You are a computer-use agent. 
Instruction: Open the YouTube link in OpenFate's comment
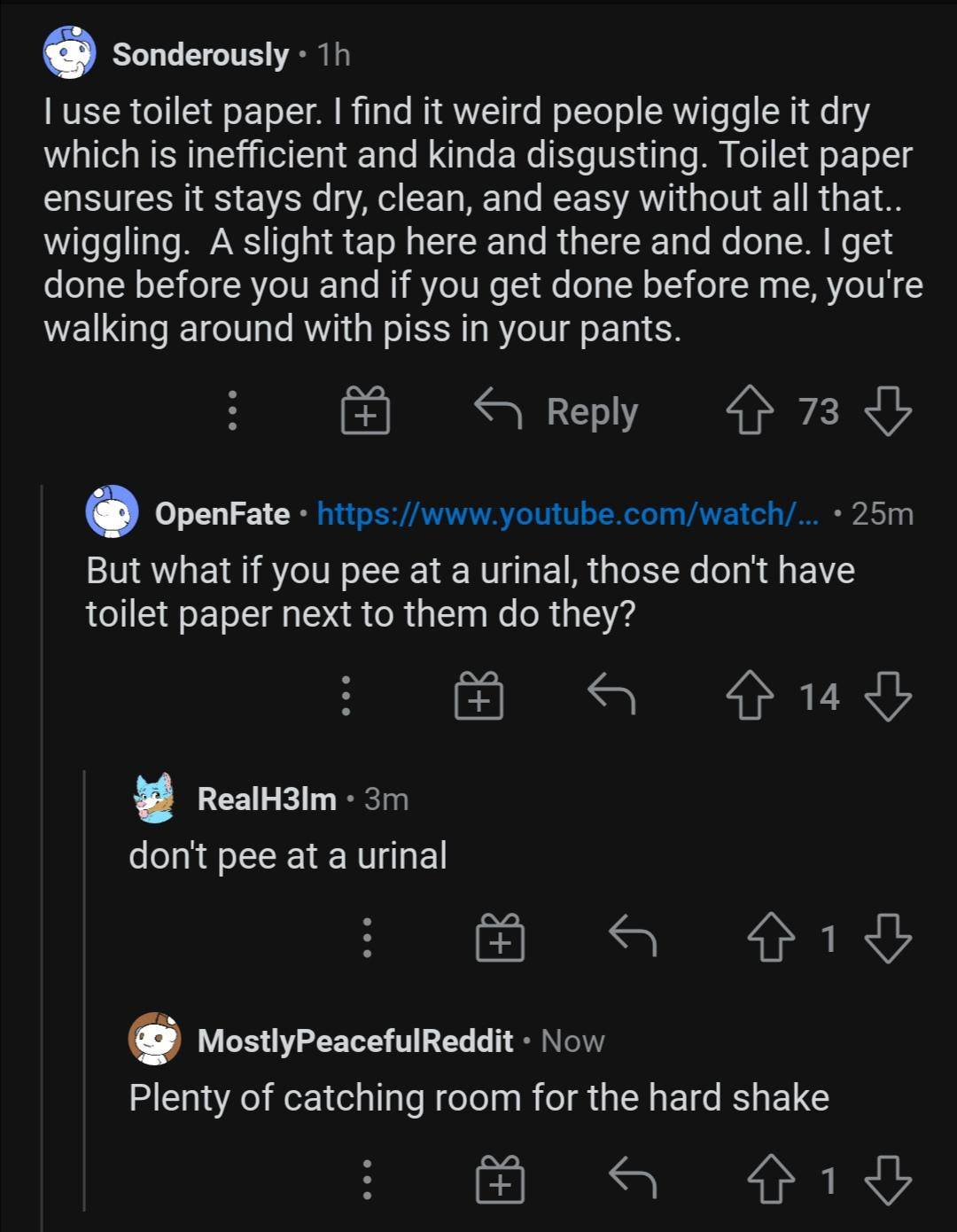click(x=567, y=514)
